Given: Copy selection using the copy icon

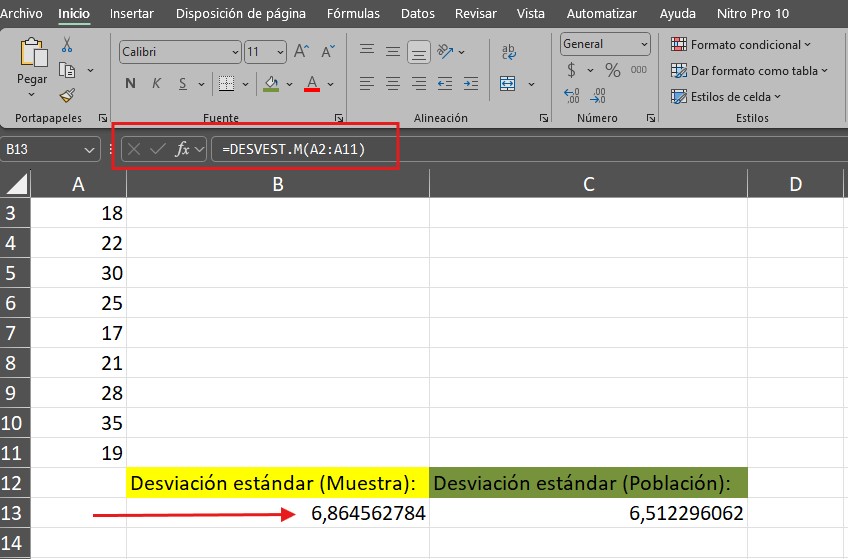Looking at the screenshot, I should [x=67, y=70].
